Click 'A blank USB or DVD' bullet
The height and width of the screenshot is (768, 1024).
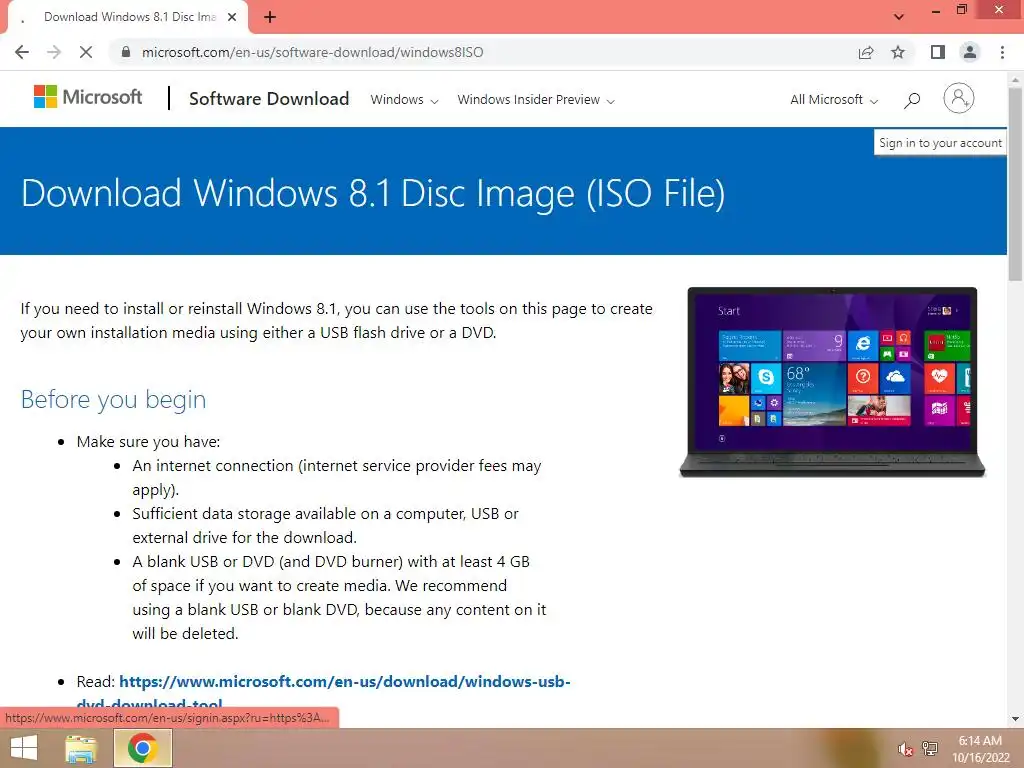340,597
